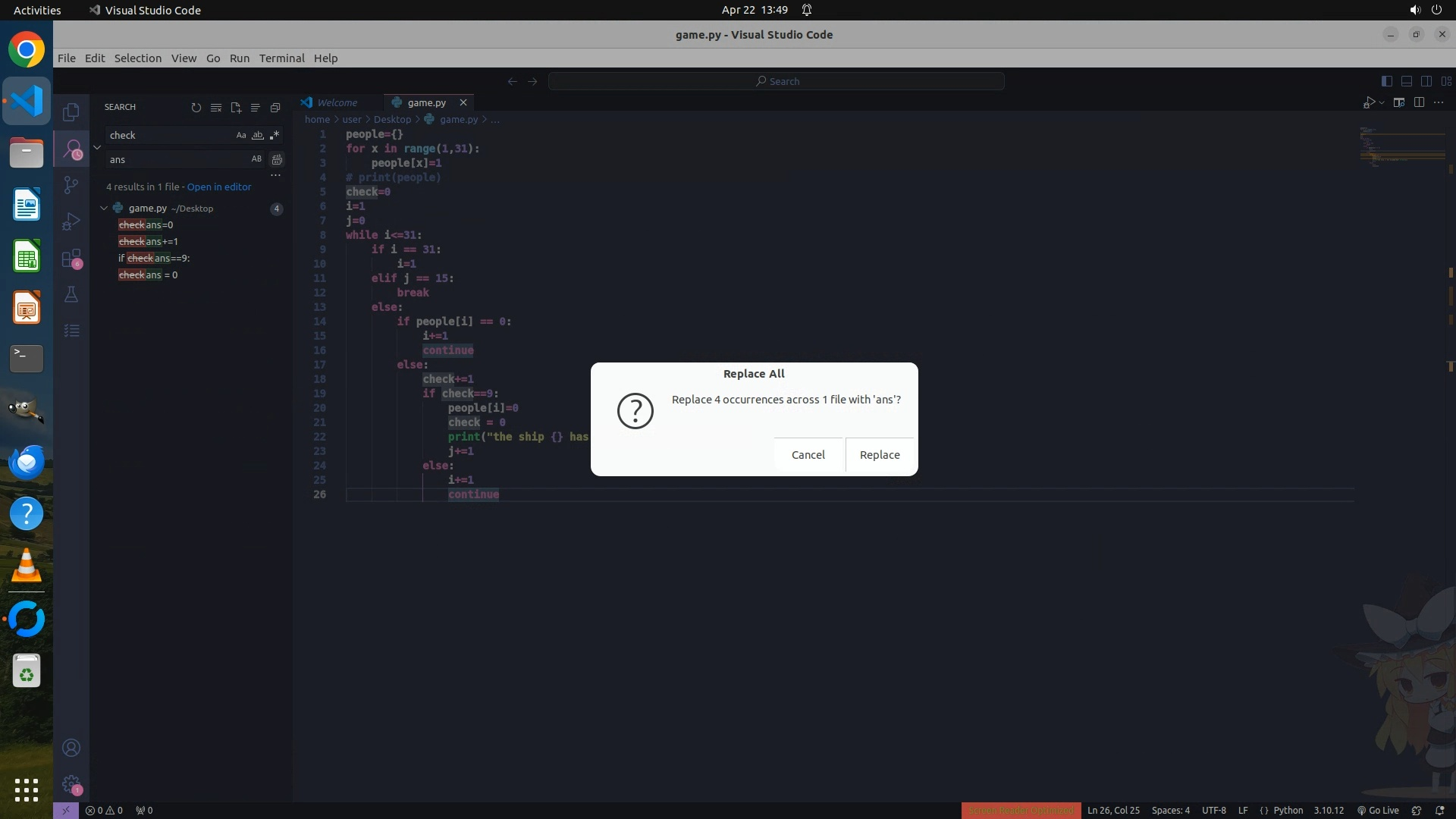The height and width of the screenshot is (819, 1456).
Task: Open a new search editor
Action: [236, 108]
